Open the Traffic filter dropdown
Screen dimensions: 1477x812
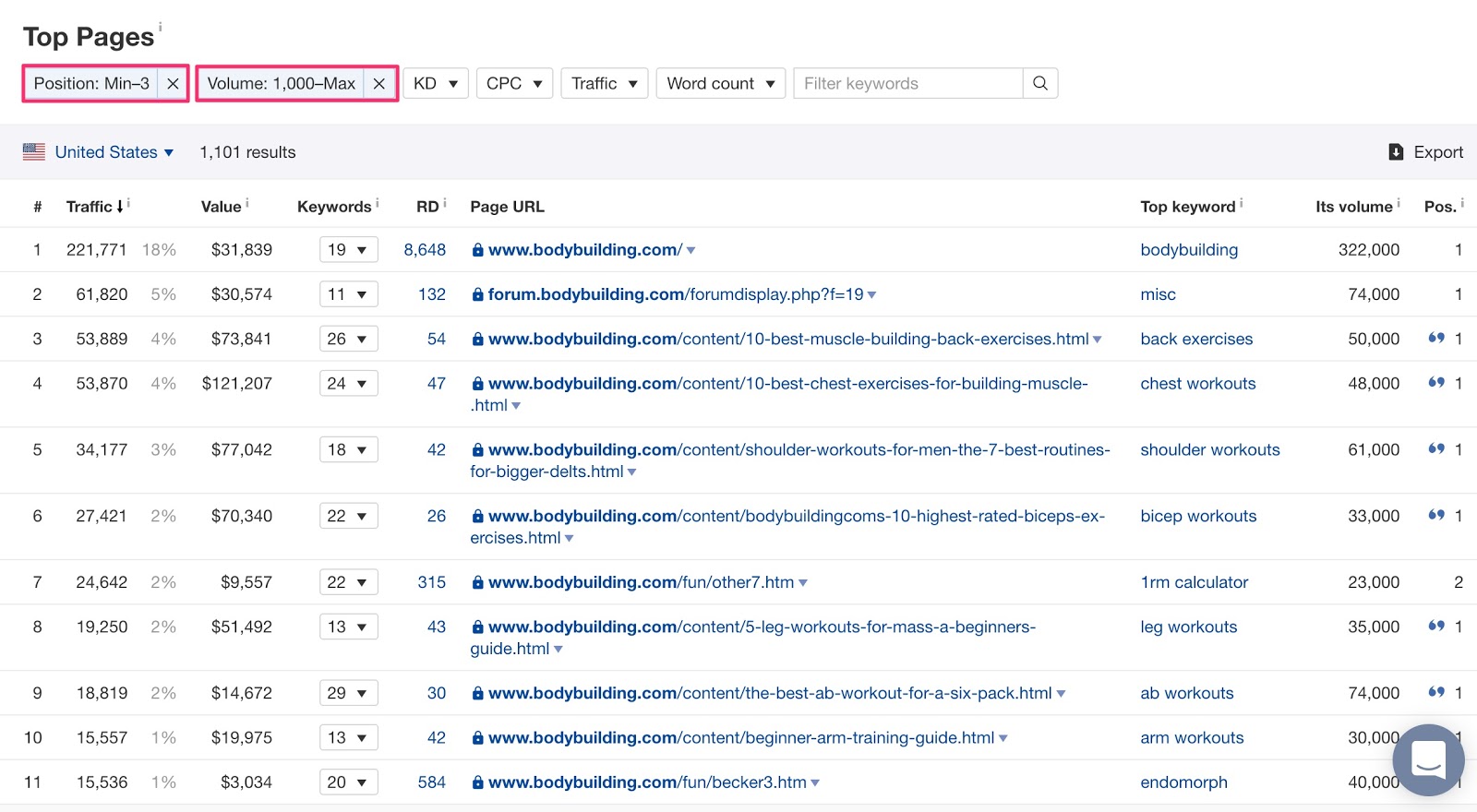click(605, 84)
